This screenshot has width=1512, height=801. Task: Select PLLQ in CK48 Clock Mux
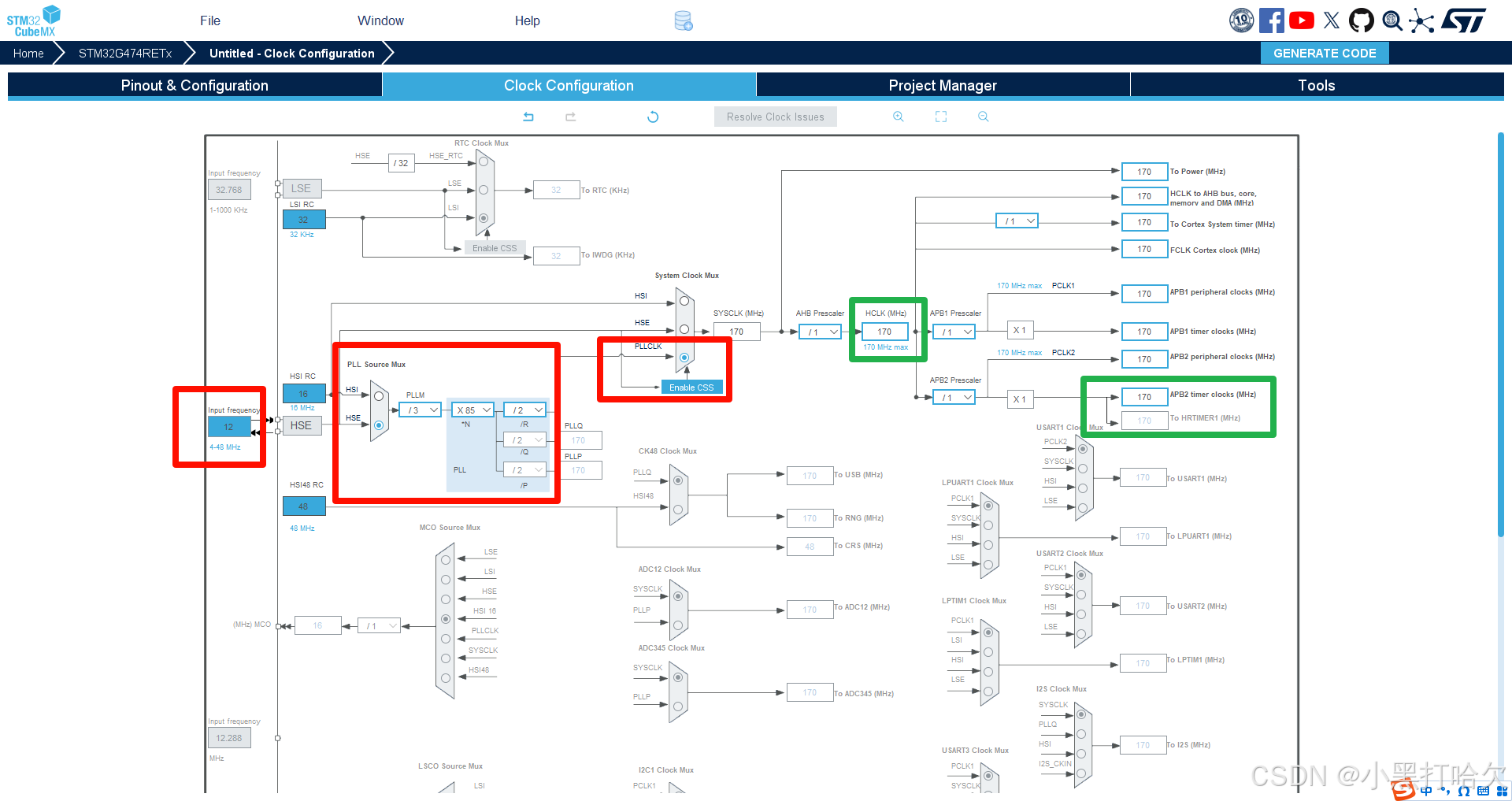(x=678, y=480)
